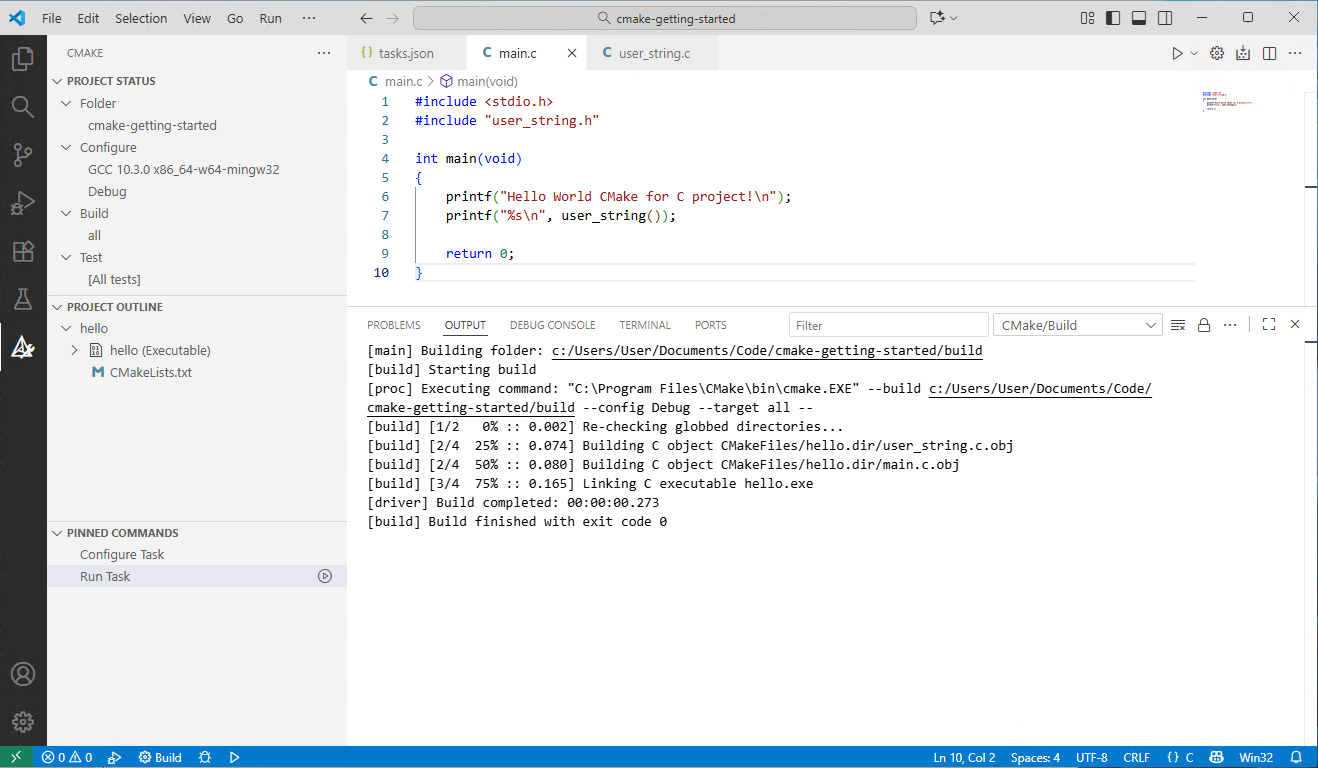Viewport: 1318px width, 768px height.
Task: Open the build folder path link
Action: (767, 351)
